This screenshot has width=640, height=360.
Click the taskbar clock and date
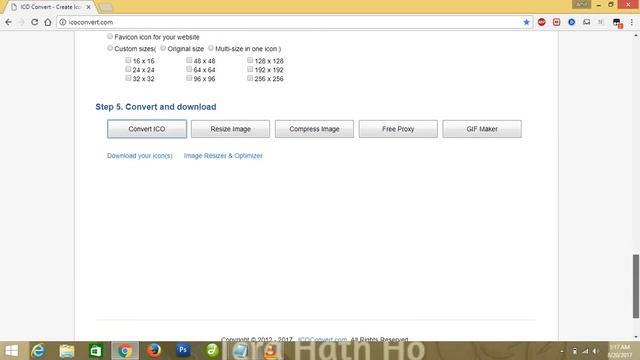620,351
